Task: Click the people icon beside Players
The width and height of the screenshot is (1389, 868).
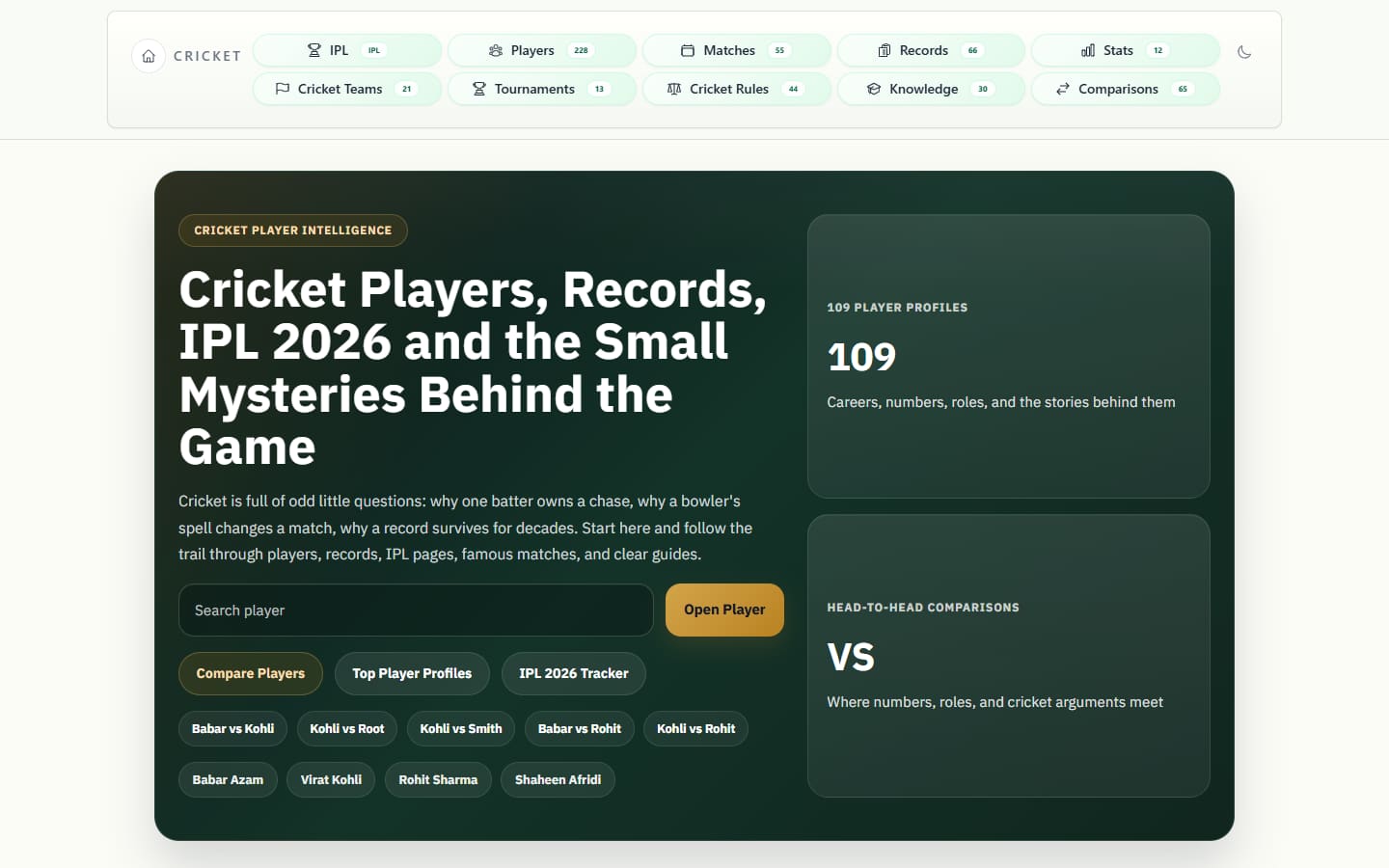Action: point(496,50)
